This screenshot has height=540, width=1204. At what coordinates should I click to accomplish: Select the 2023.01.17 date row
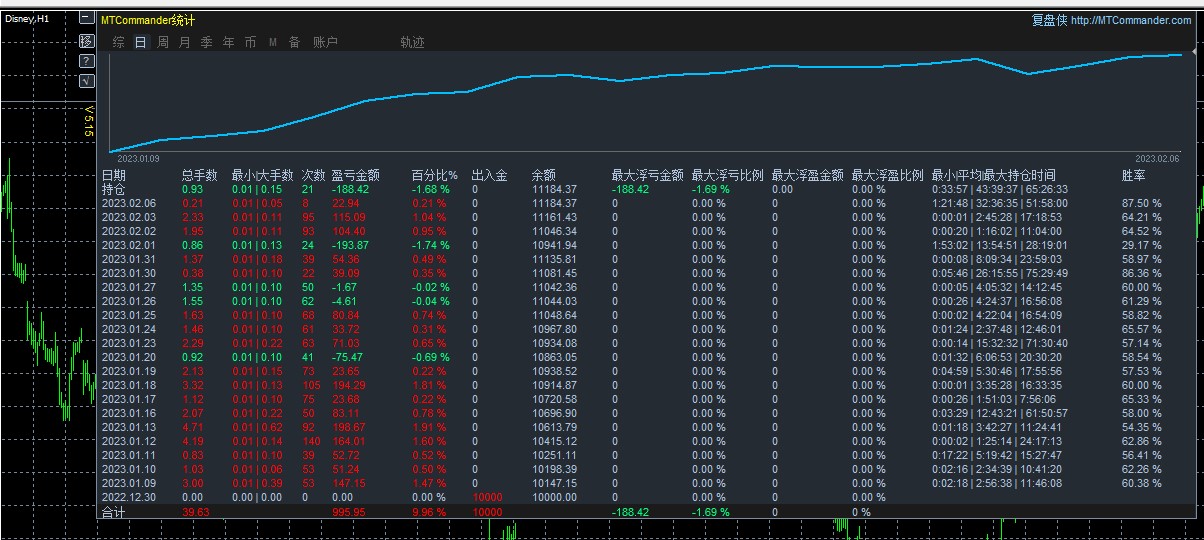(x=129, y=399)
